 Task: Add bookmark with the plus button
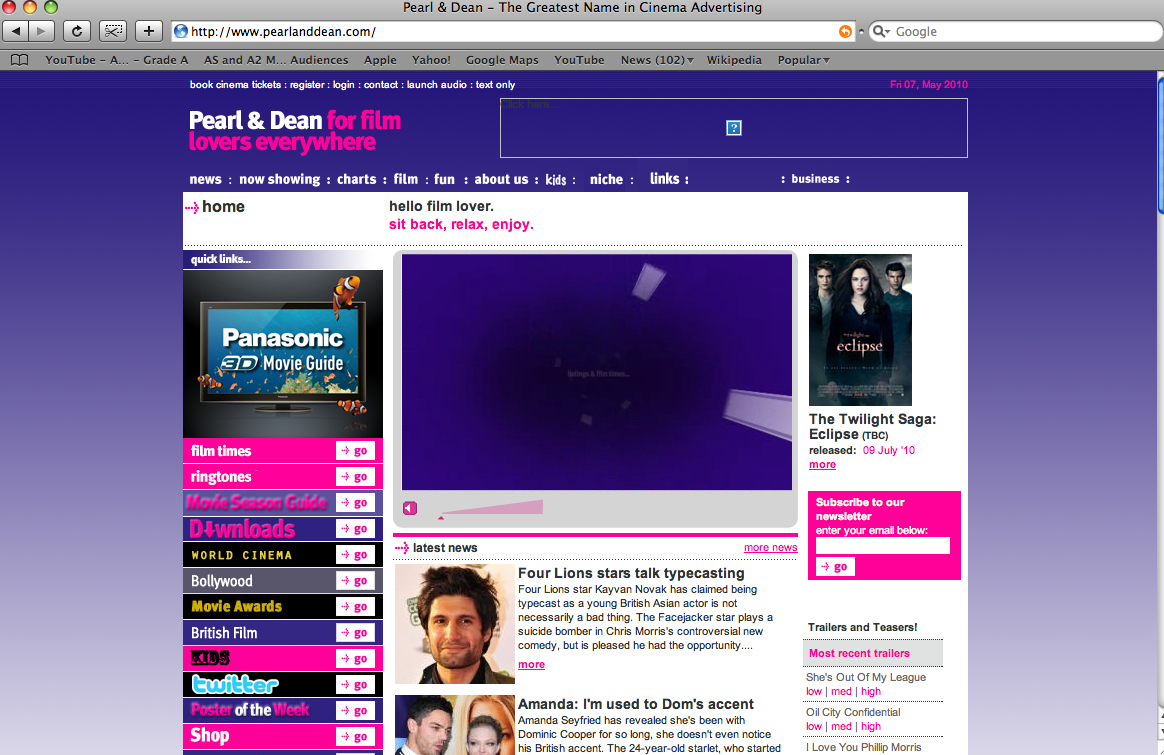148,31
